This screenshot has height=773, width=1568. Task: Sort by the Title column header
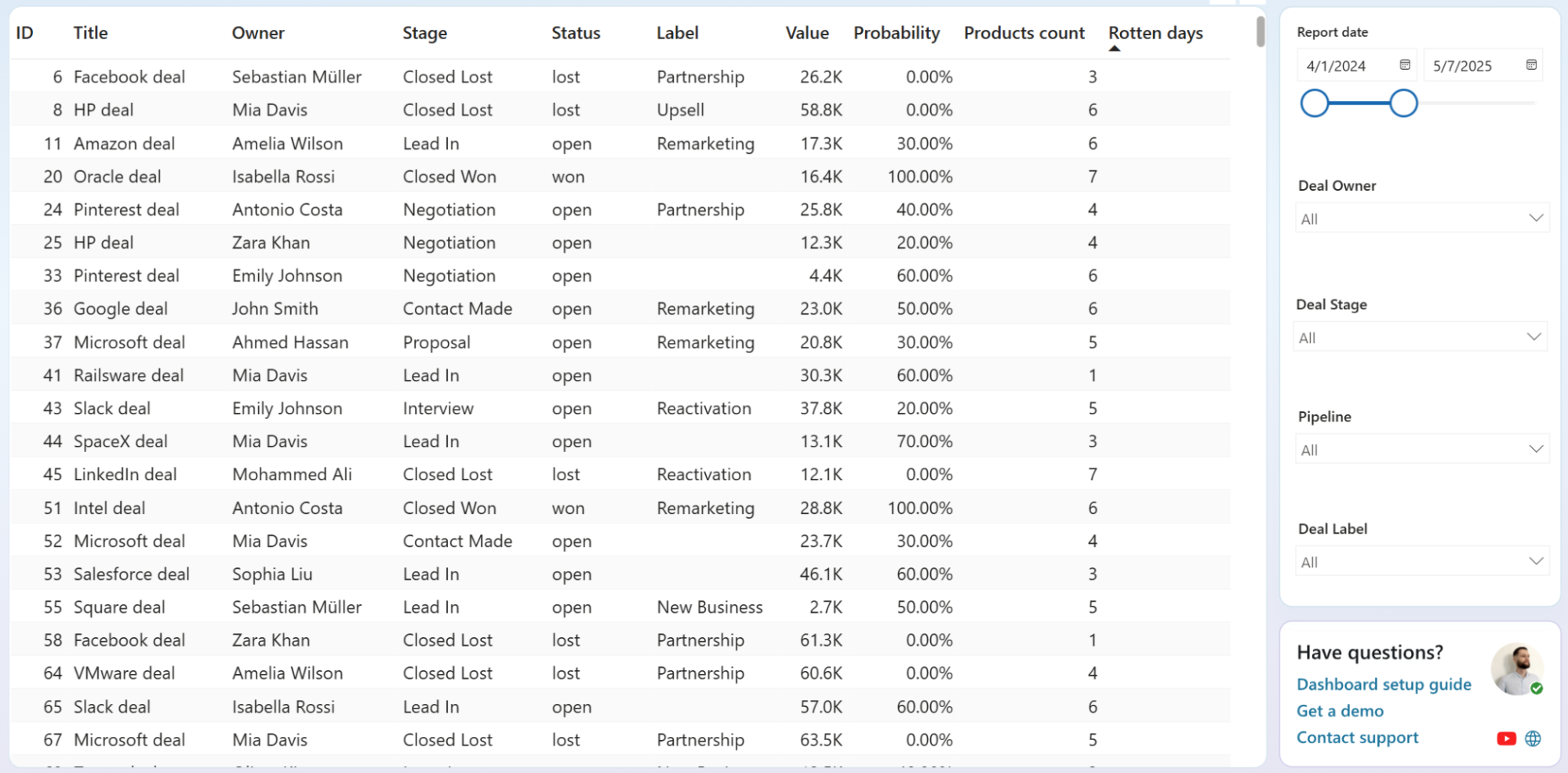90,33
